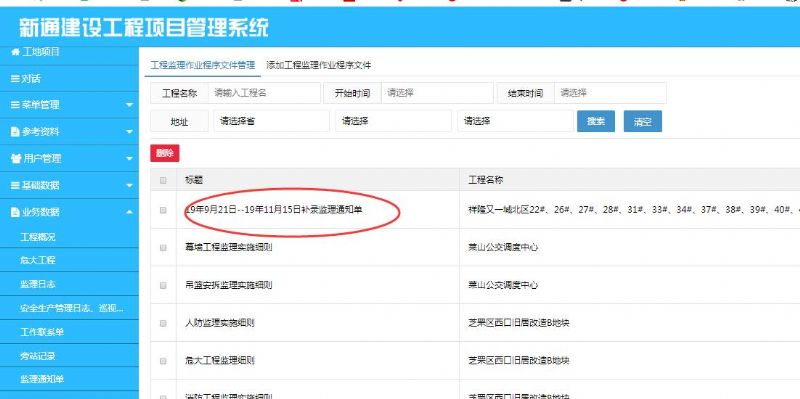
Task: Check the row for 19年9月21日 补录监理通知单
Action: 163,210
